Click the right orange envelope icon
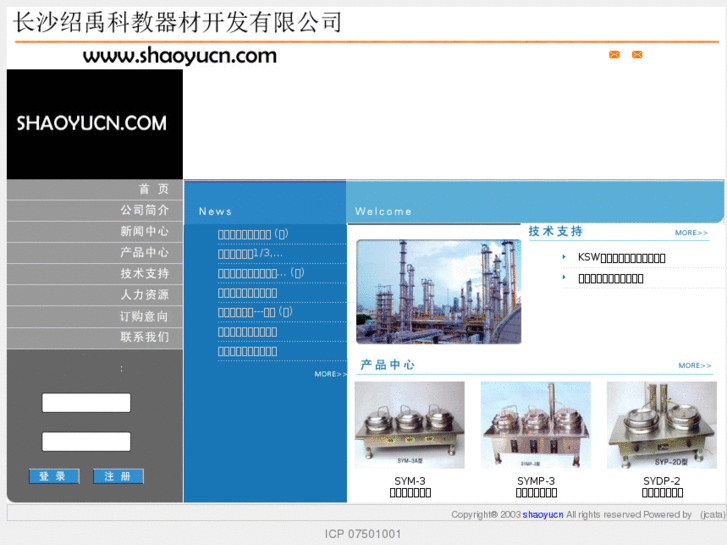Screen dimensions: 727x545 pos(638,55)
